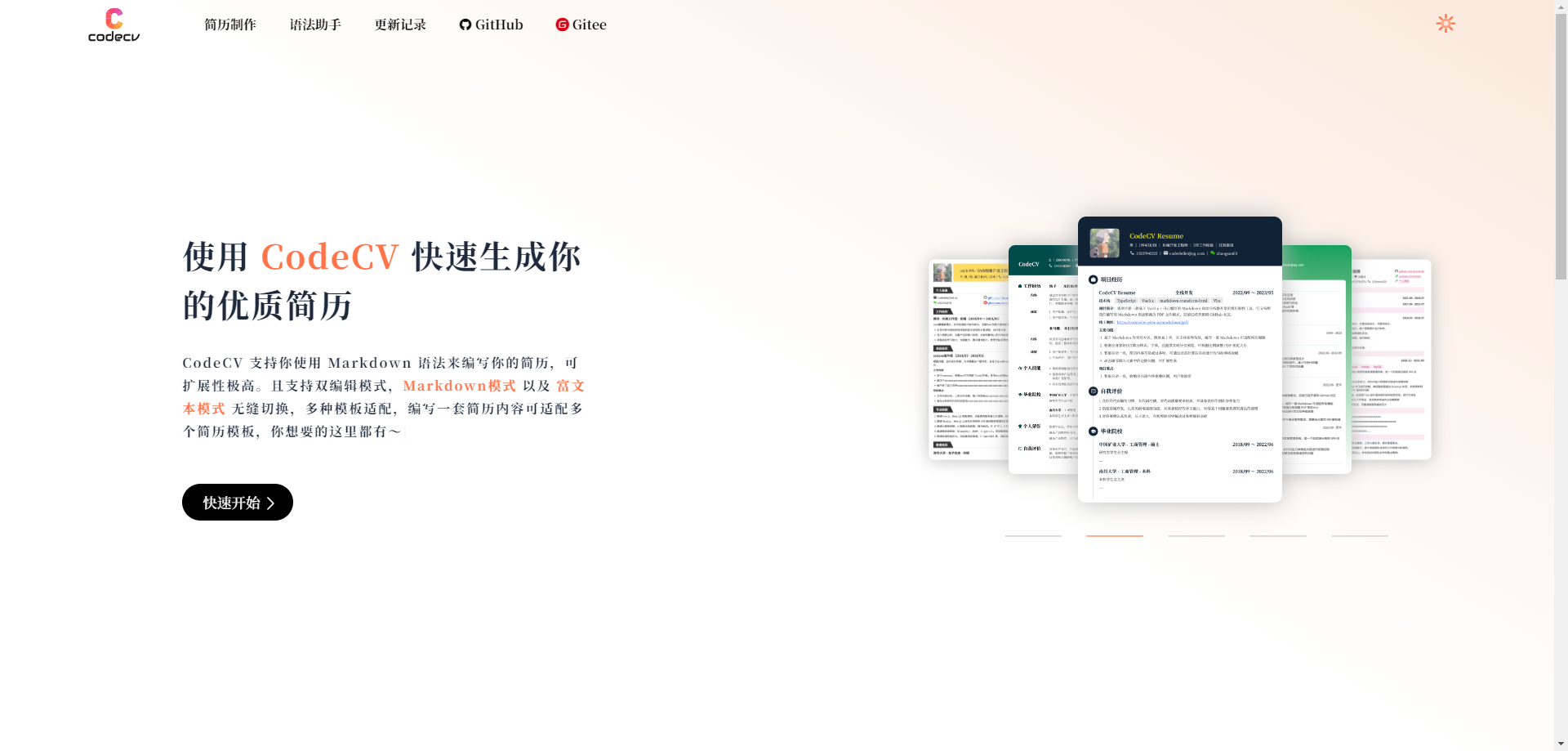Open the Gitee link
Viewport: 1568px width, 751px height.
581,25
